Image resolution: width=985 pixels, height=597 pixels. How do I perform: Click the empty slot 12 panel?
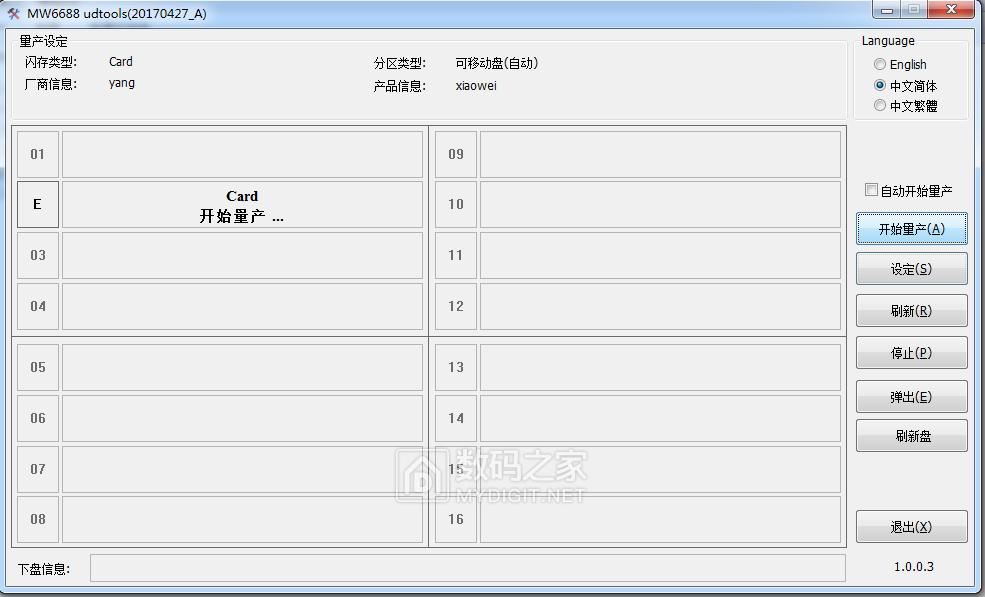tap(660, 307)
